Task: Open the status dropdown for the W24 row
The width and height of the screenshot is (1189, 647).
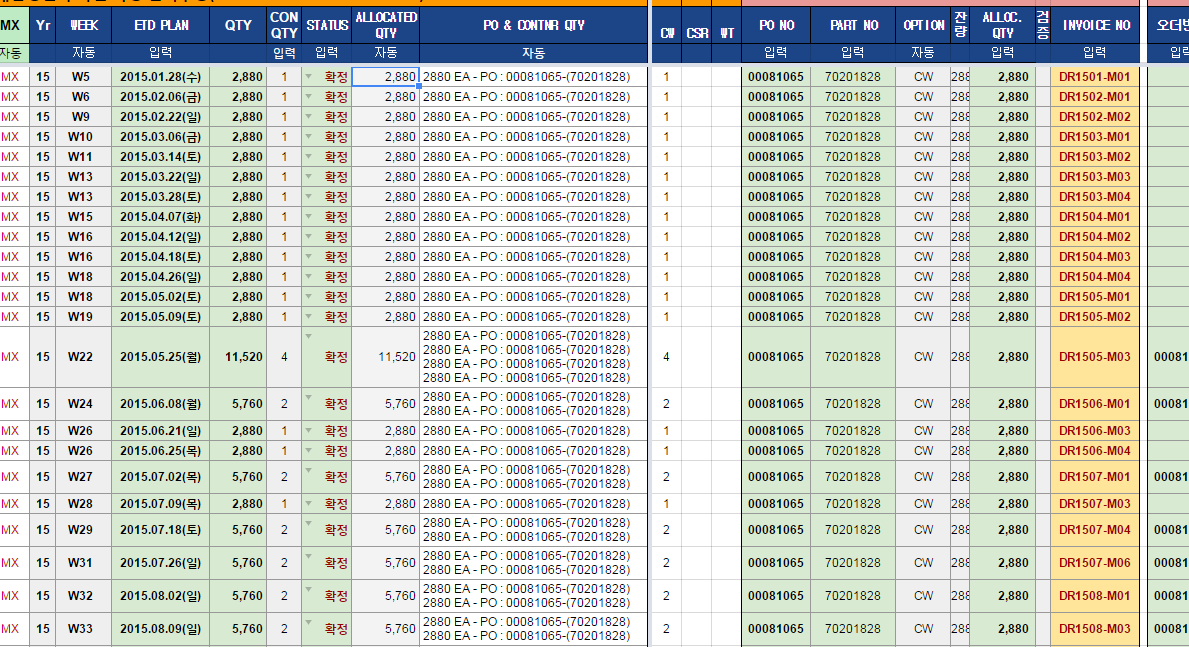Action: click(x=309, y=397)
